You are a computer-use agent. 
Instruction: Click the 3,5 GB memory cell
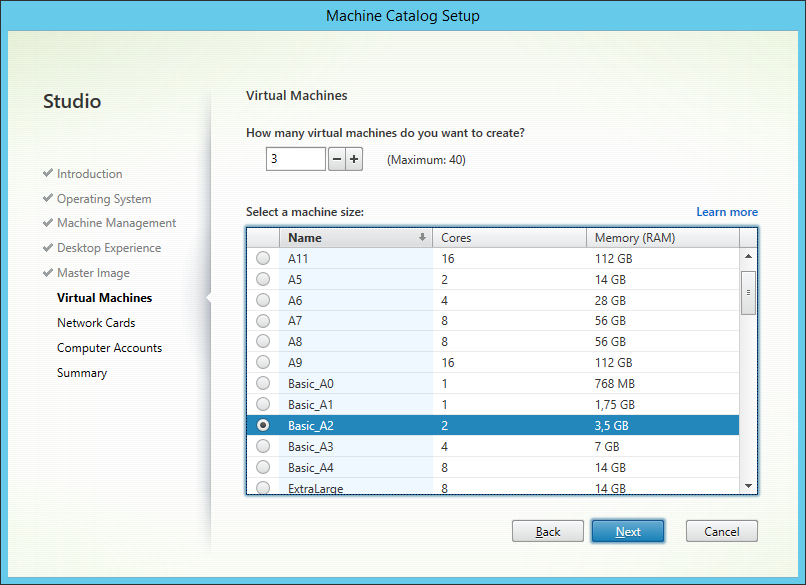coord(663,426)
